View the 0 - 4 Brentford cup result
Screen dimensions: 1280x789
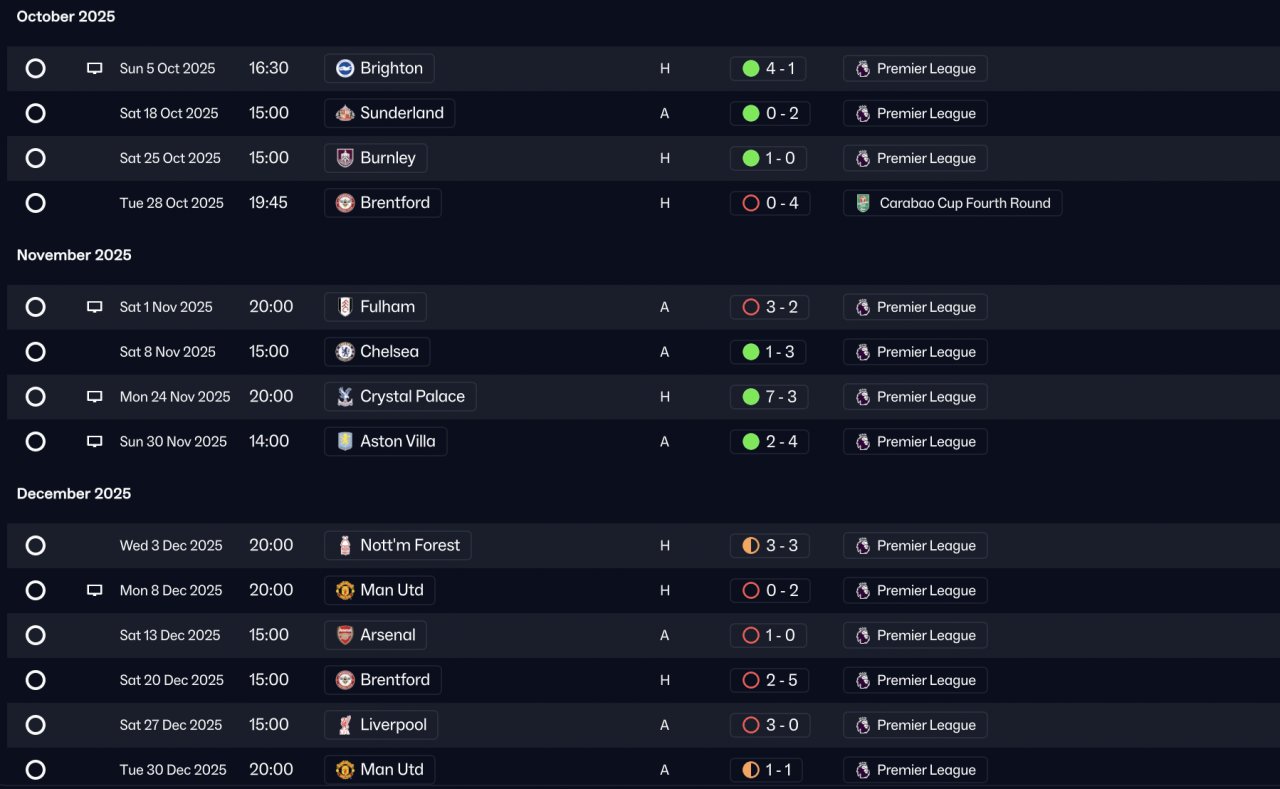769,203
